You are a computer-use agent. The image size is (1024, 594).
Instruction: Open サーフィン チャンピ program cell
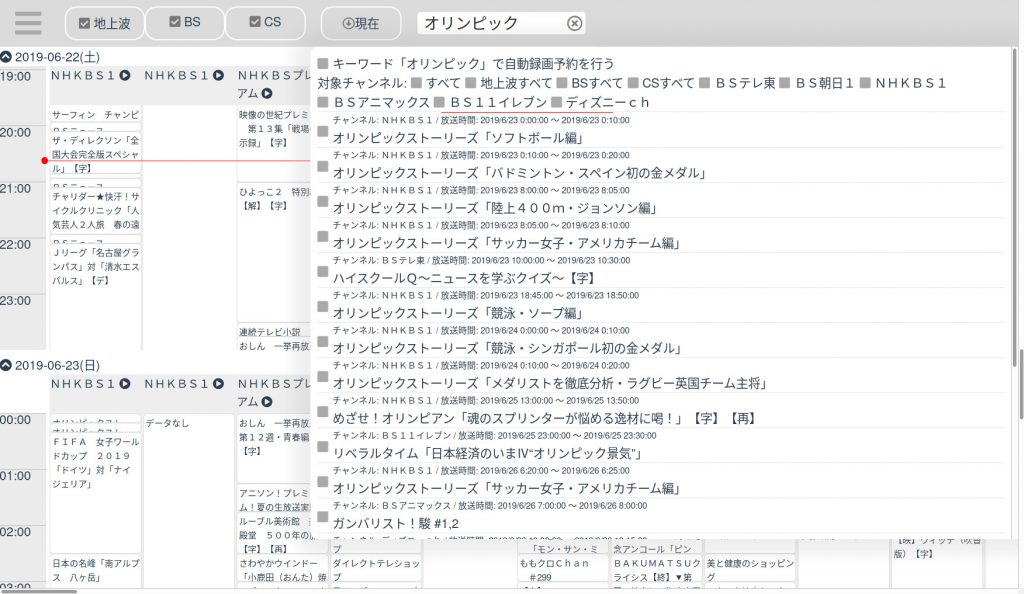coord(95,115)
